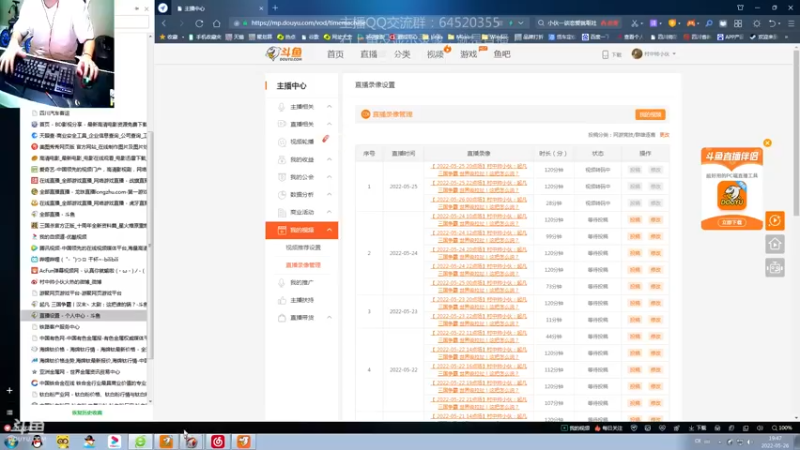Click the green 恢复历史收藏 link
The image size is (800, 450).
87,412
